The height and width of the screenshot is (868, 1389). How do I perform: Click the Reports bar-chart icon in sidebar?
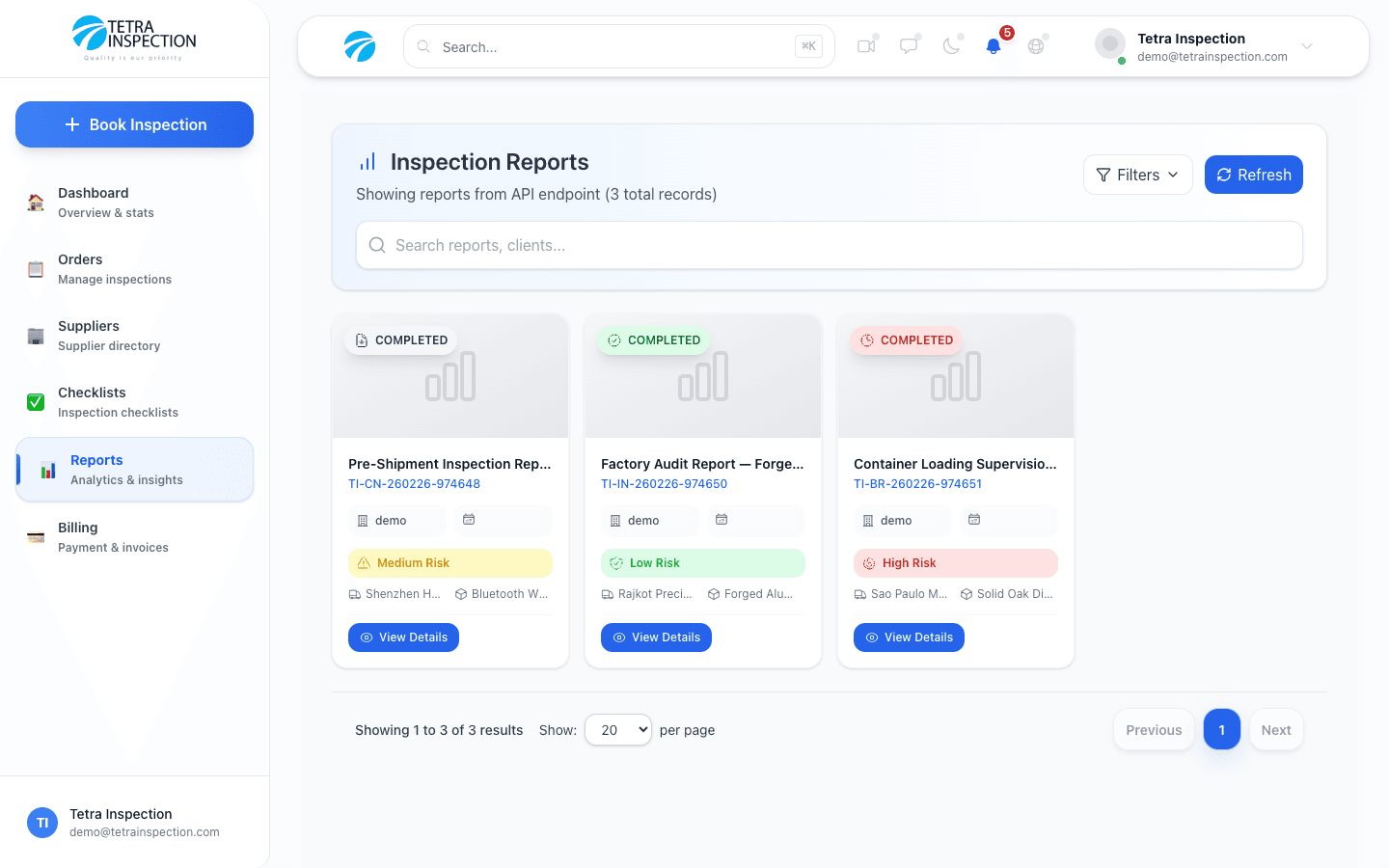click(47, 470)
